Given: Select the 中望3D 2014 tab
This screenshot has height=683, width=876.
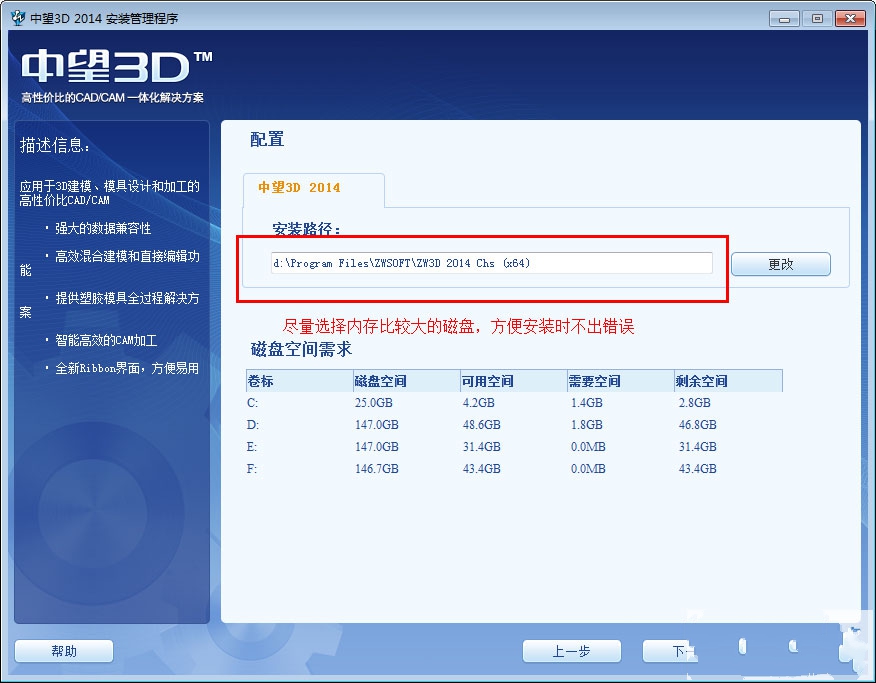Looking at the screenshot, I should (314, 190).
